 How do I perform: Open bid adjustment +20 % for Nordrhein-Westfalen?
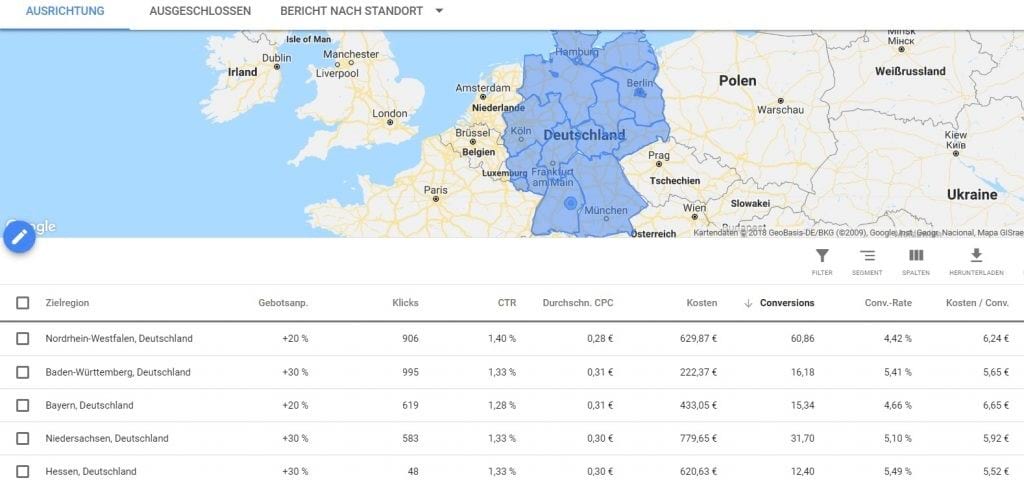(290, 339)
